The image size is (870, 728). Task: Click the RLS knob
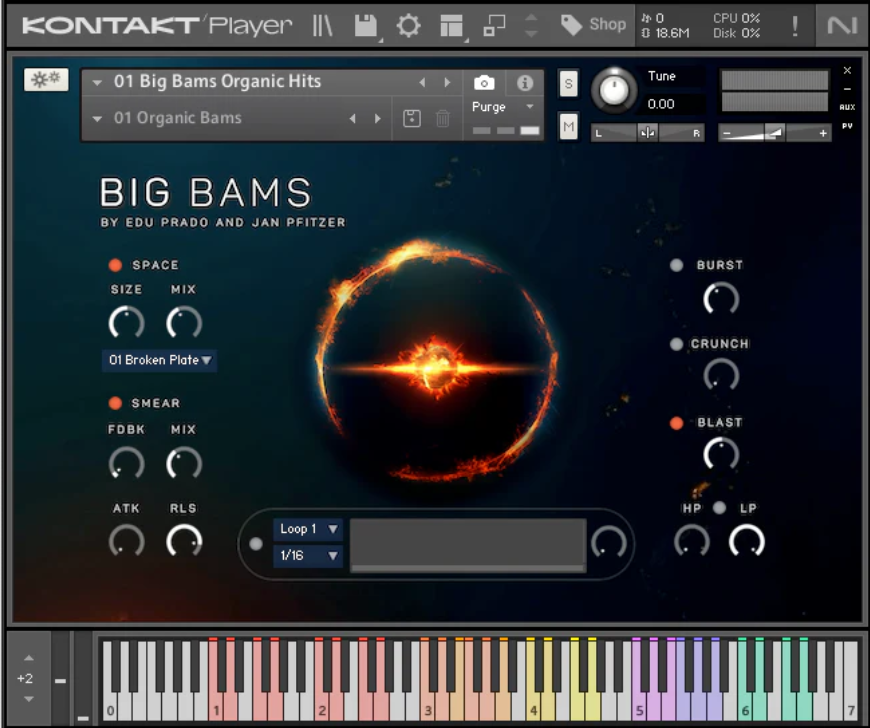(x=184, y=542)
